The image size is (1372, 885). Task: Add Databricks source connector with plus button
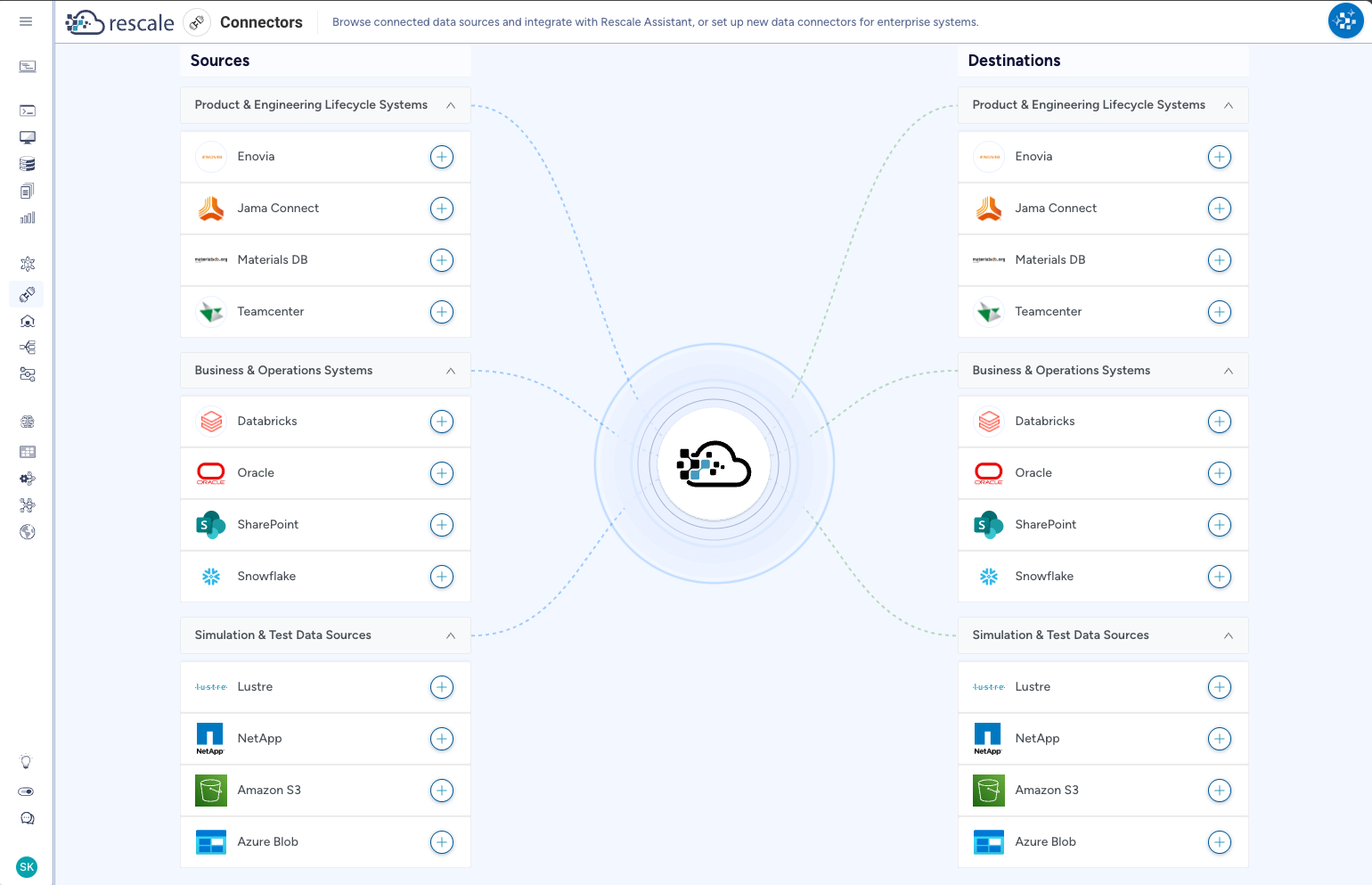click(x=442, y=422)
